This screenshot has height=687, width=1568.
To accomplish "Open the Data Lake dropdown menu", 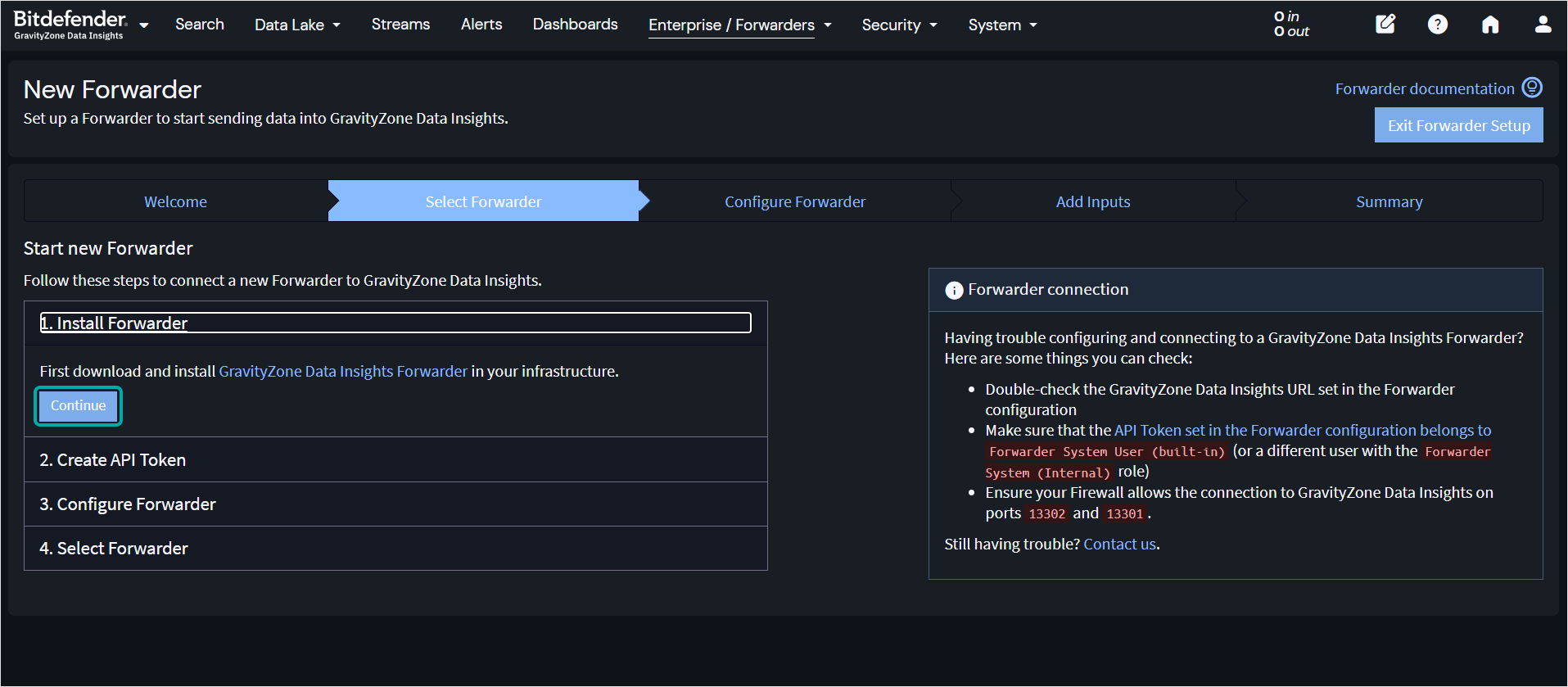I will (x=297, y=25).
